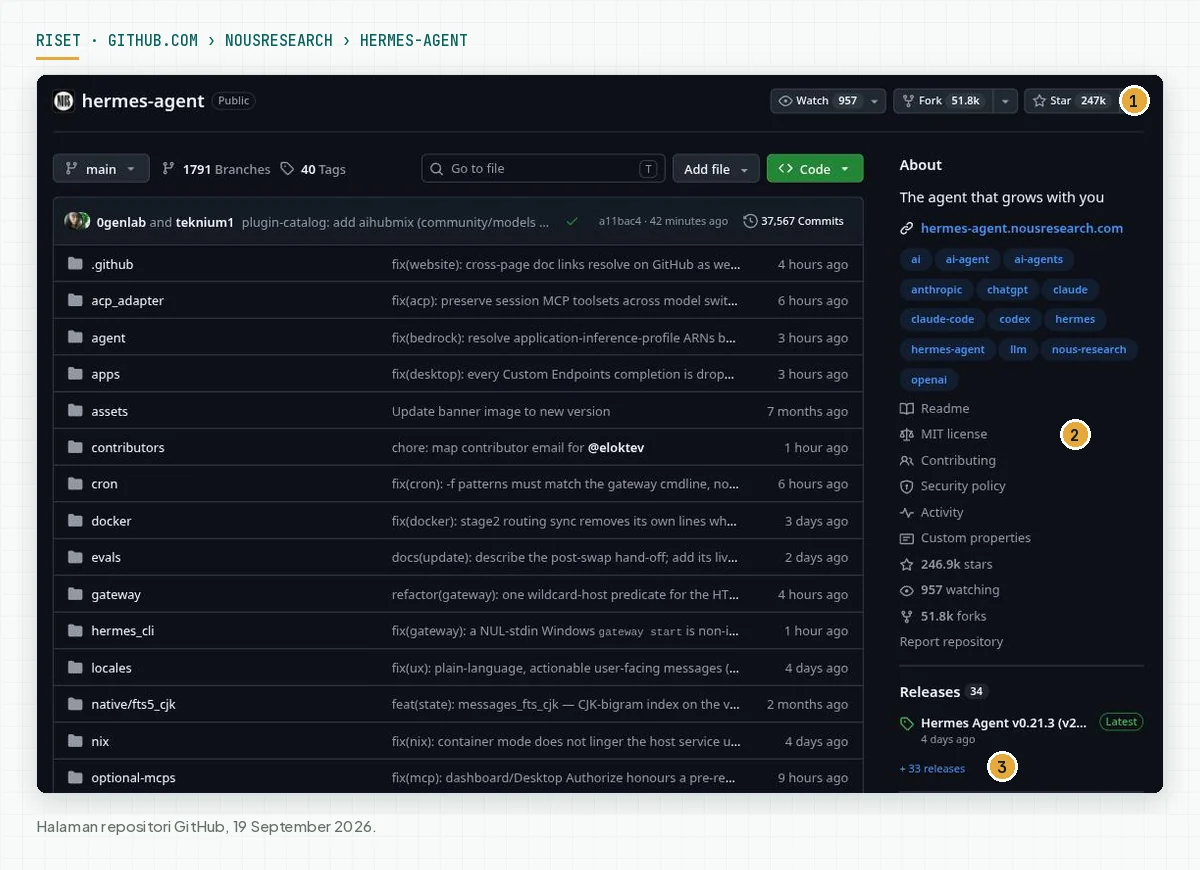Click the folder icon beside cron
1200x870 pixels.
tap(74, 484)
